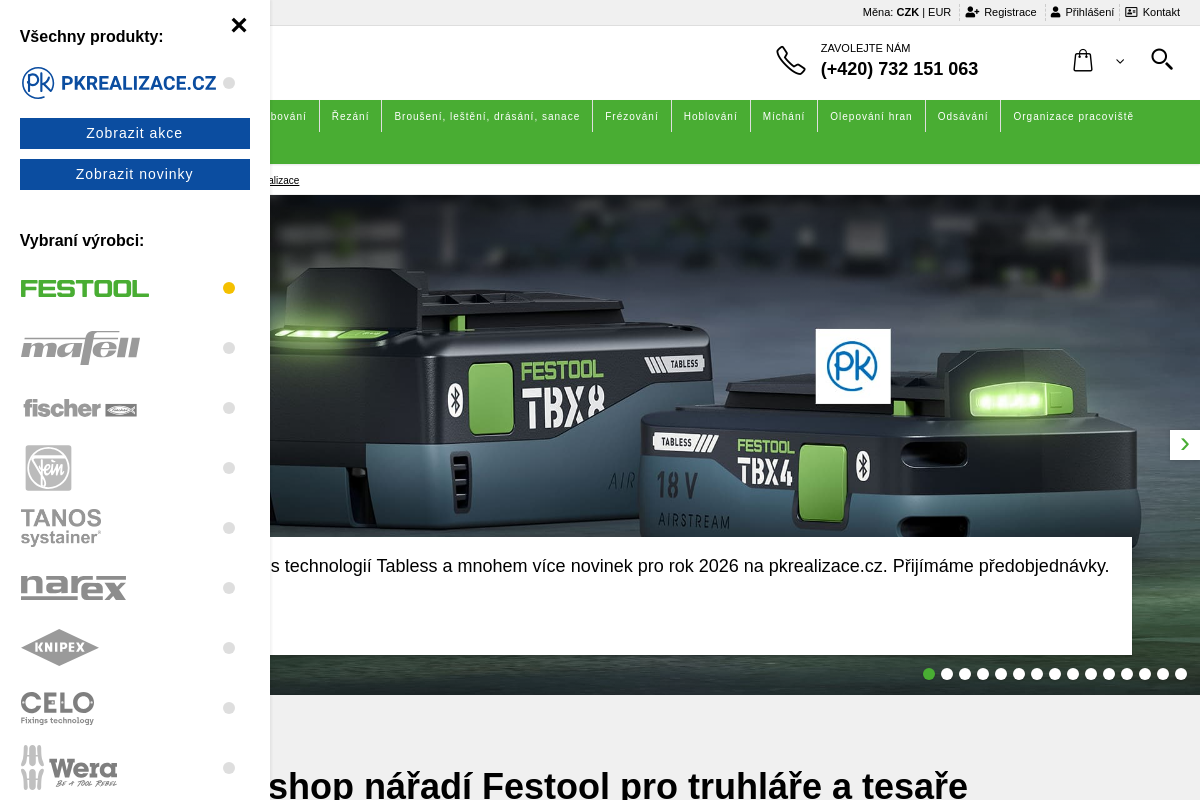Toggle the indicator dot next to CELO
This screenshot has width=1200, height=800.
point(229,708)
